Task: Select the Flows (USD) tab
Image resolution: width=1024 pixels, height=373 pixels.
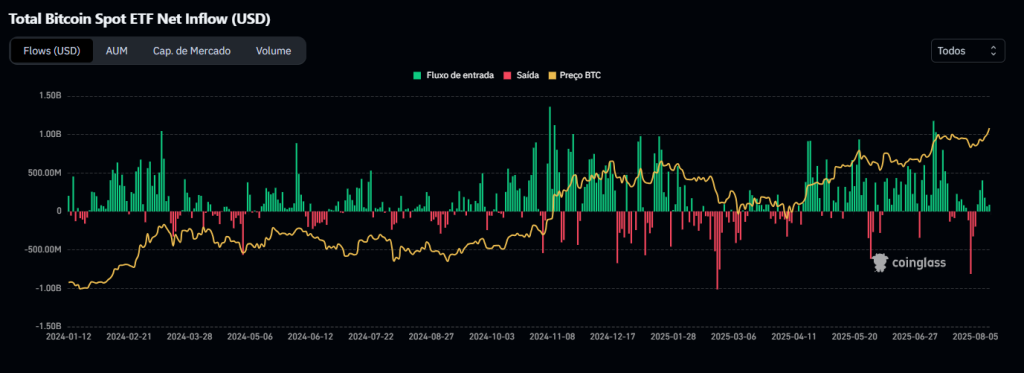Action: [52, 51]
